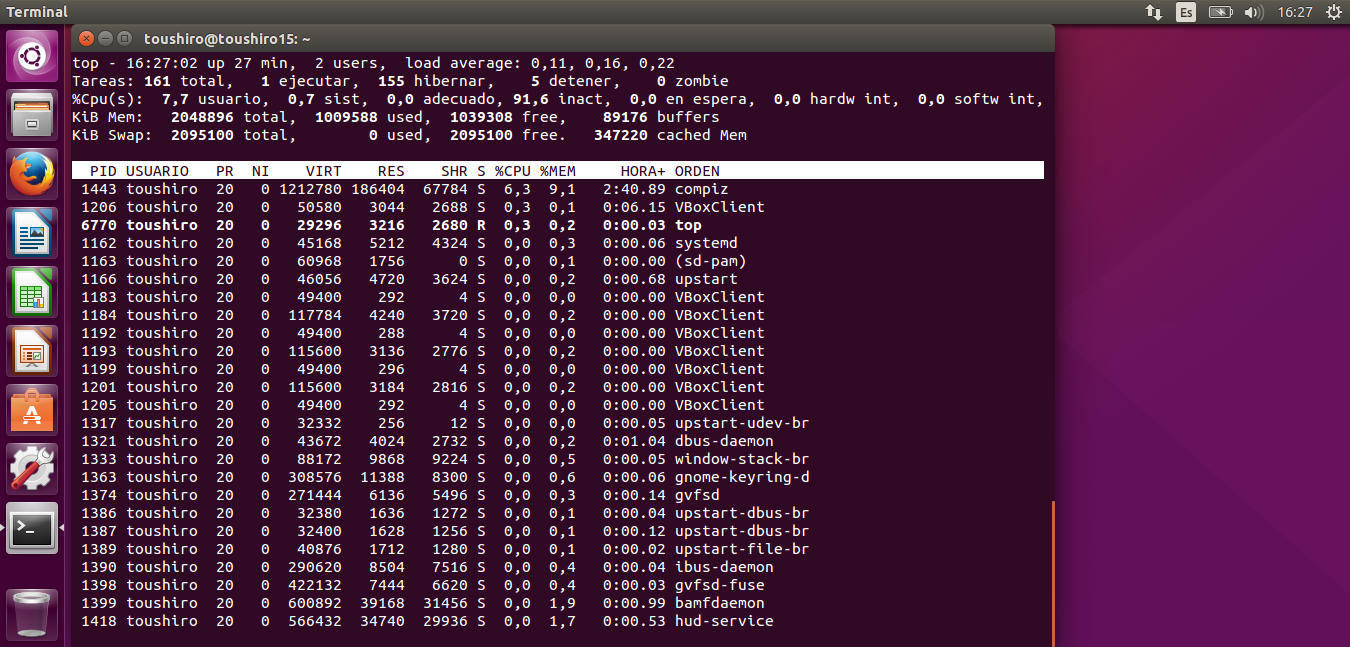Click the load average text
The width and height of the screenshot is (1350, 647).
click(x=540, y=63)
